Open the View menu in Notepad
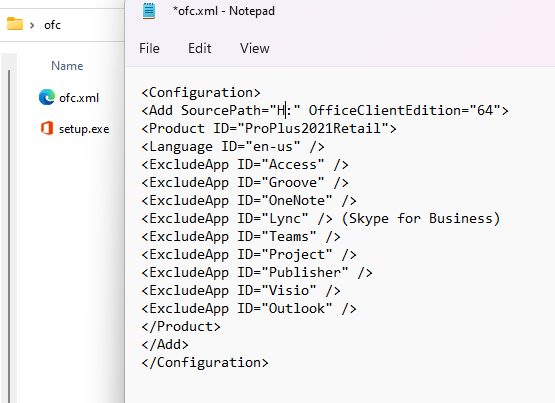This screenshot has width=555, height=403. [254, 48]
